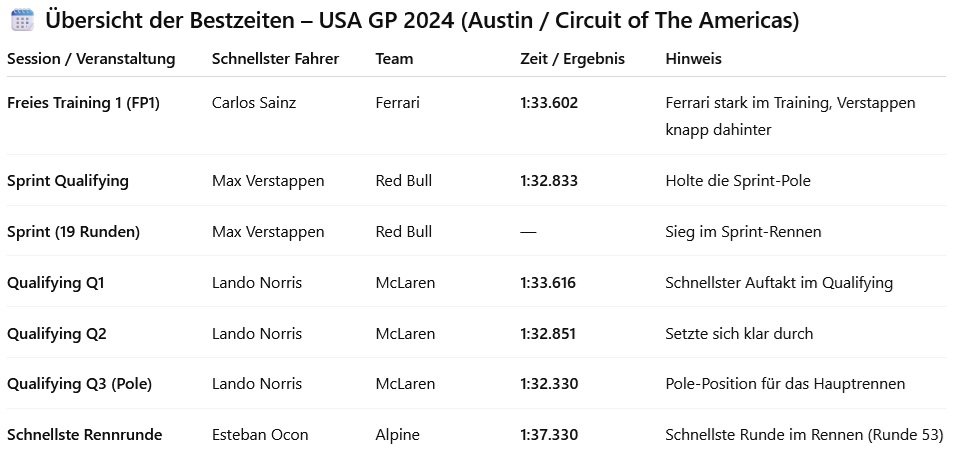Click the "Hinweis" column header
The width and height of the screenshot is (976, 457).
(693, 59)
